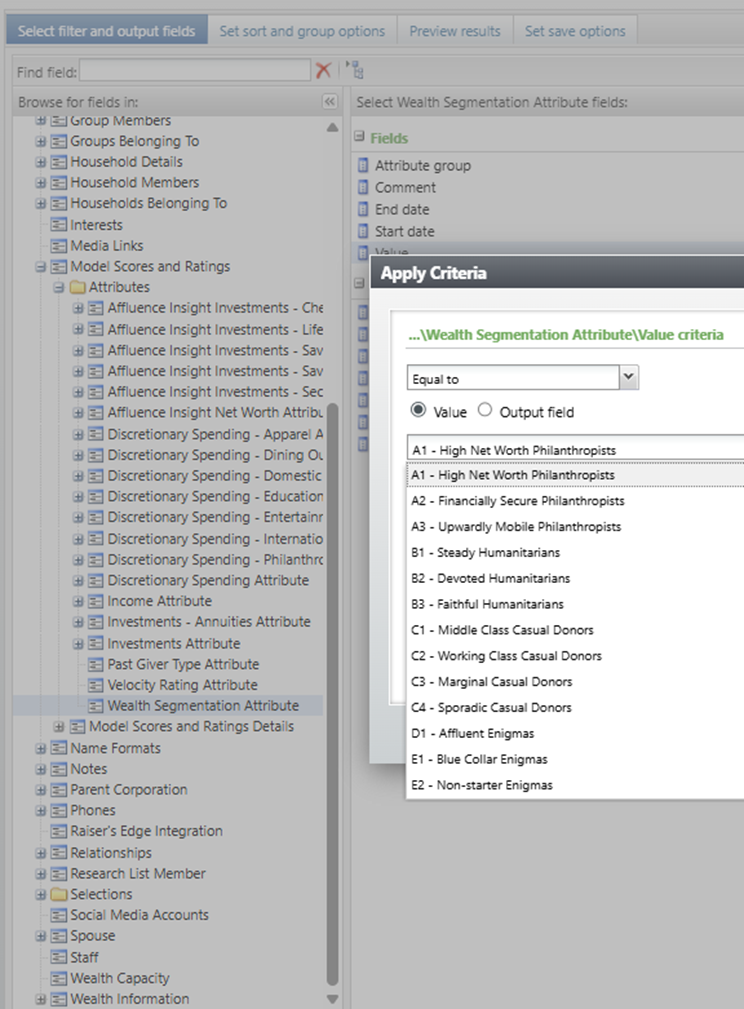Click the End date field icon

[363, 209]
